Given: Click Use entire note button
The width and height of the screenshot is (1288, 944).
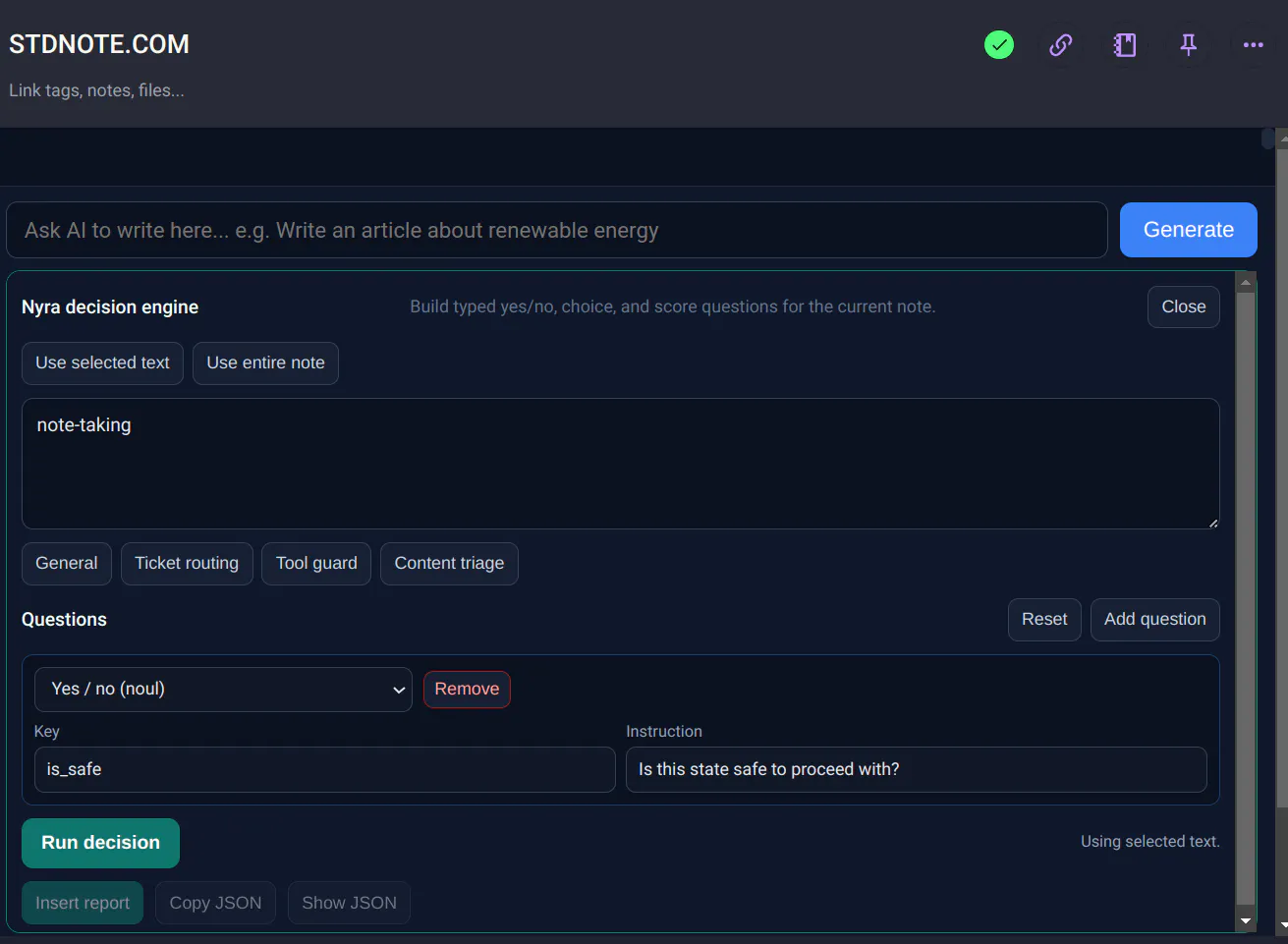Looking at the screenshot, I should [x=265, y=363].
